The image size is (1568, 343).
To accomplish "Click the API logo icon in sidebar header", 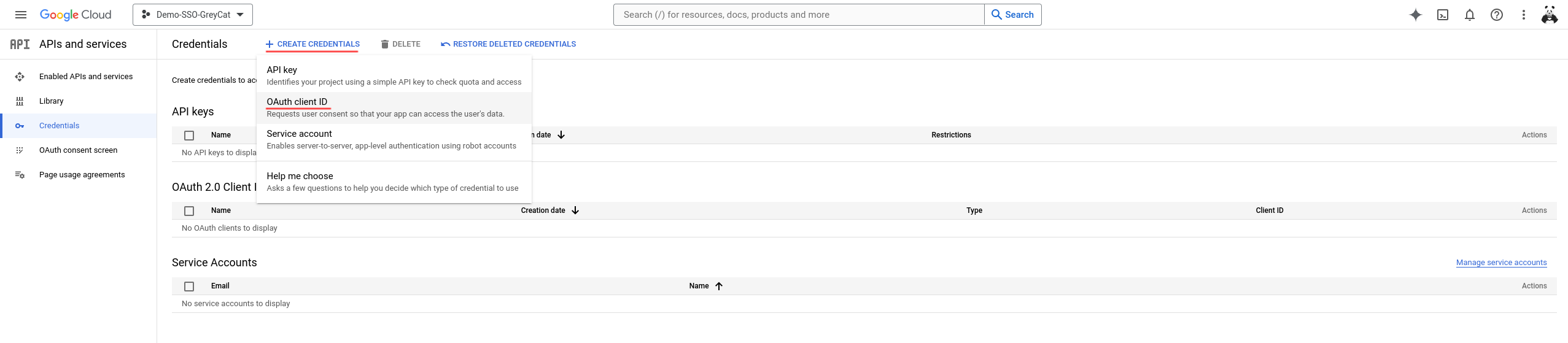I will [20, 44].
